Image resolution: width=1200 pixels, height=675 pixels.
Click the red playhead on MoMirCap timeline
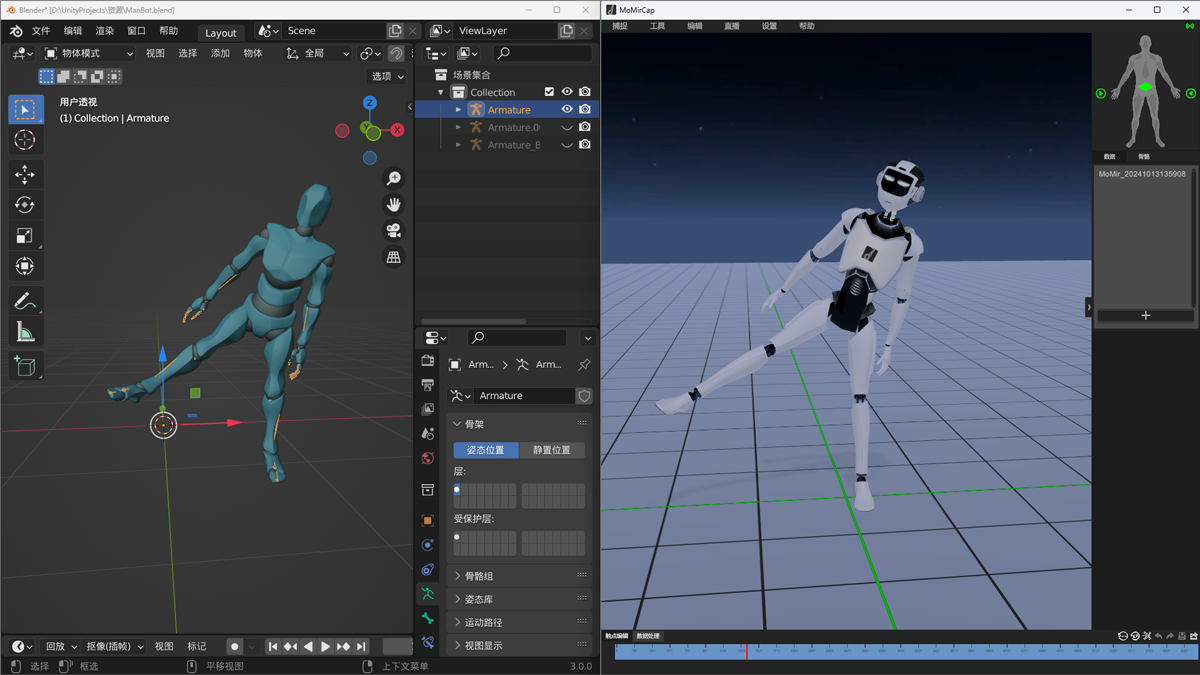click(x=746, y=651)
